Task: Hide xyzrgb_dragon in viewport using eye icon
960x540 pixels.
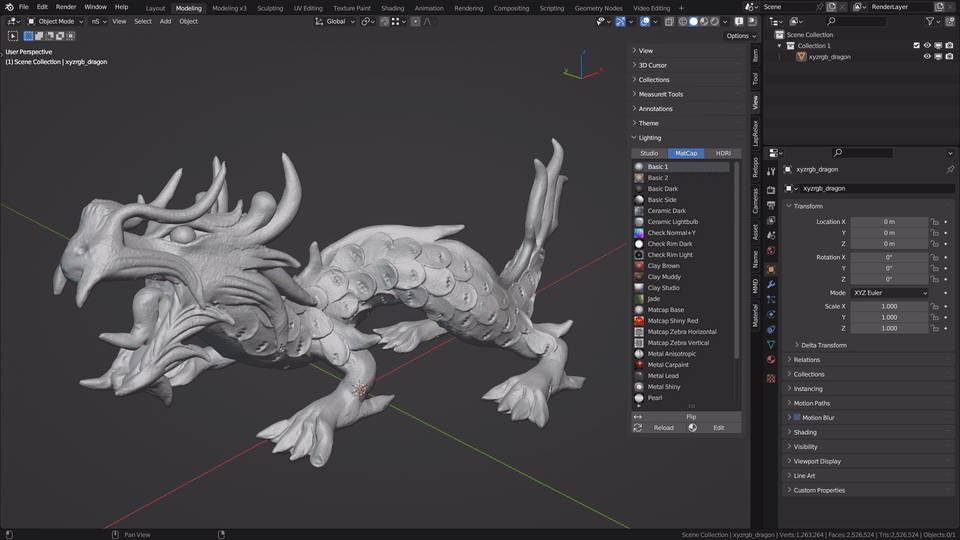Action: pyautogui.click(x=927, y=57)
